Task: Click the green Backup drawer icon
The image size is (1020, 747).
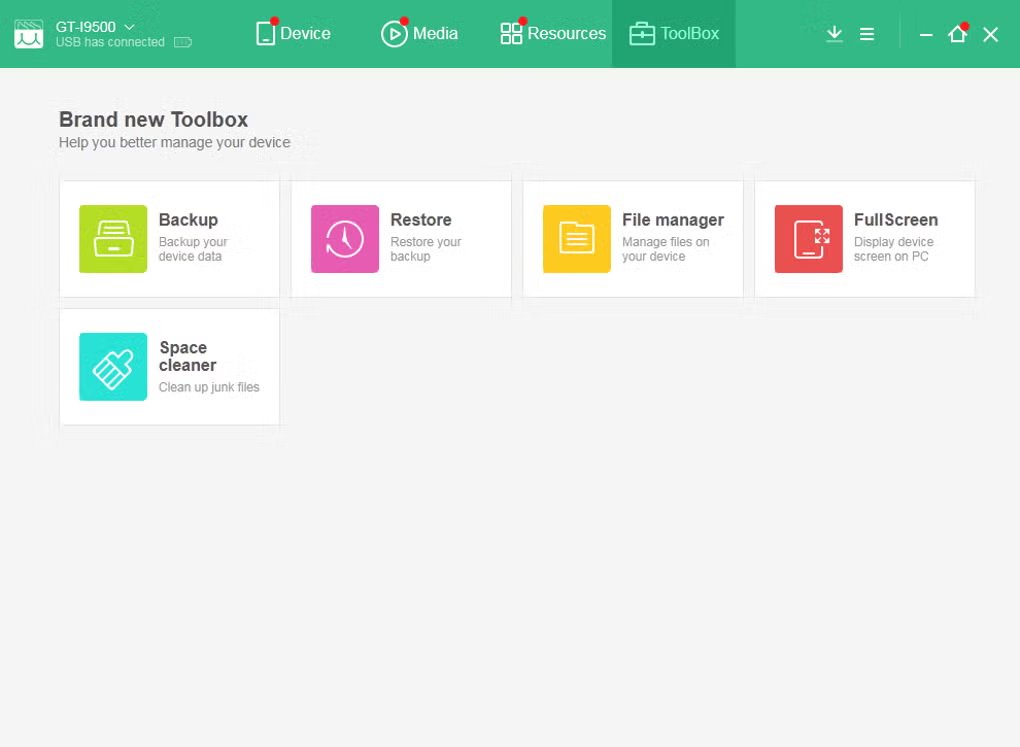Action: [x=113, y=239]
